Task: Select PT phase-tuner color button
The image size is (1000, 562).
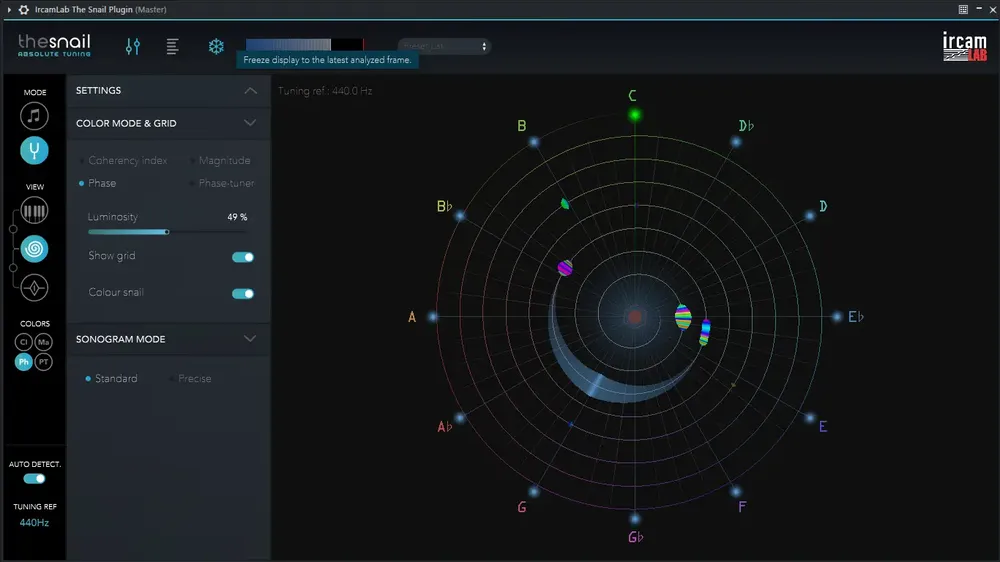Action: coord(43,362)
